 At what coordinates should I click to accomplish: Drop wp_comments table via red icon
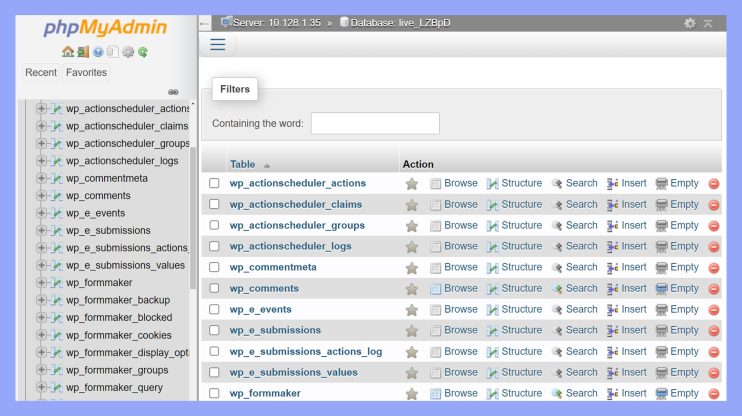pos(714,289)
